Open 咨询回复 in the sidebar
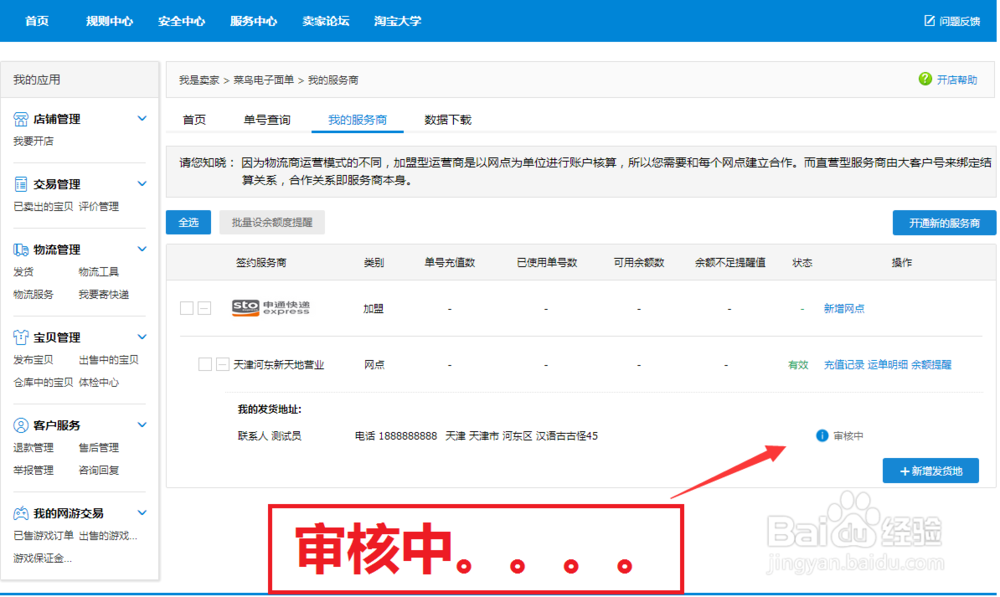Screen dimensions: 1000x597 click(x=99, y=470)
